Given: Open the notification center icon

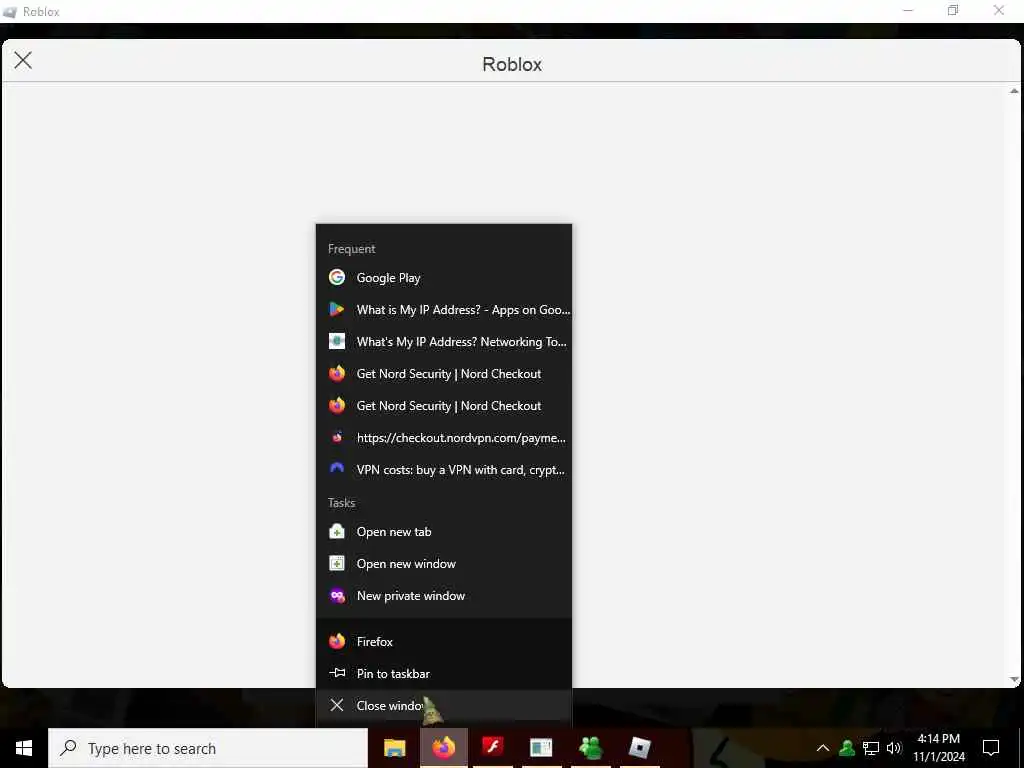Looking at the screenshot, I should 991,748.
